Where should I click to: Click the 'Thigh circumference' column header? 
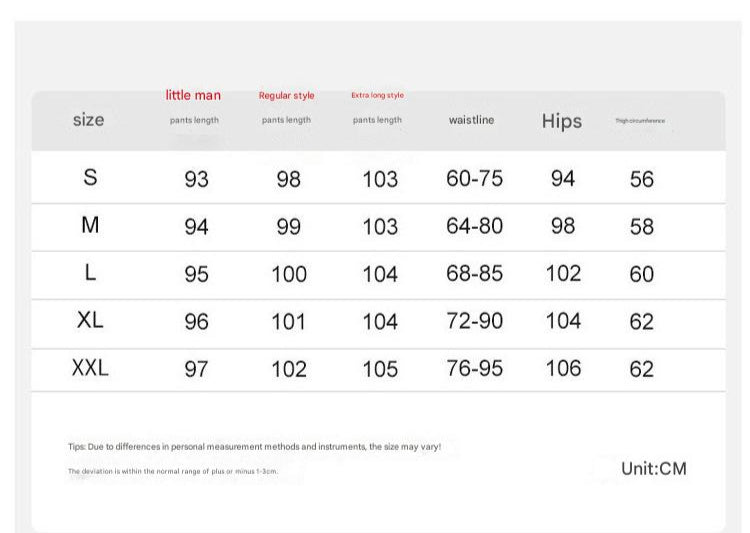tap(640, 121)
